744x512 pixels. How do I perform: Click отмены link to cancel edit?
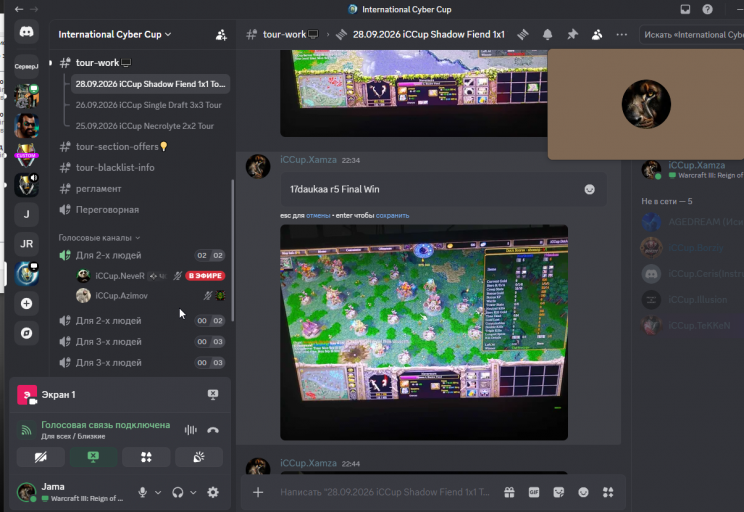(318, 215)
